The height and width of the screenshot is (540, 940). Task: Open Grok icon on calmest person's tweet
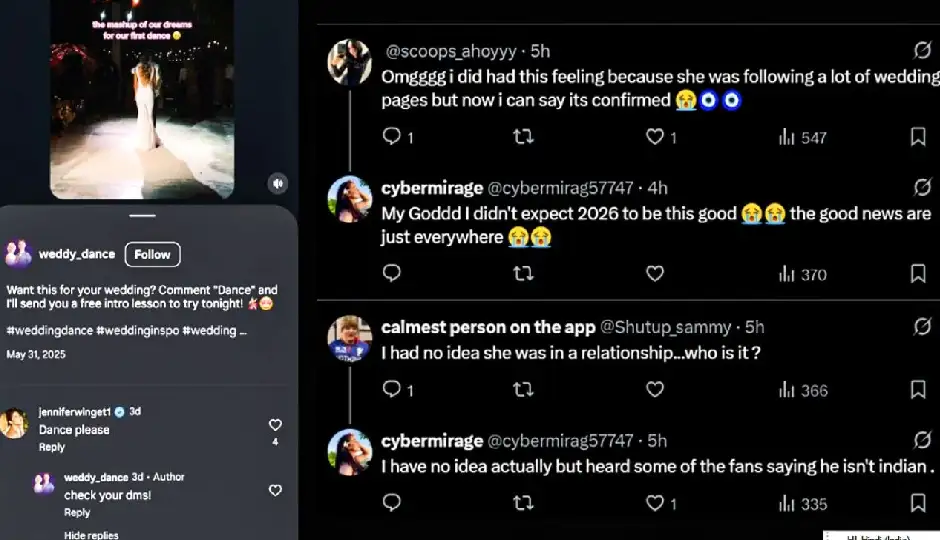coord(923,326)
